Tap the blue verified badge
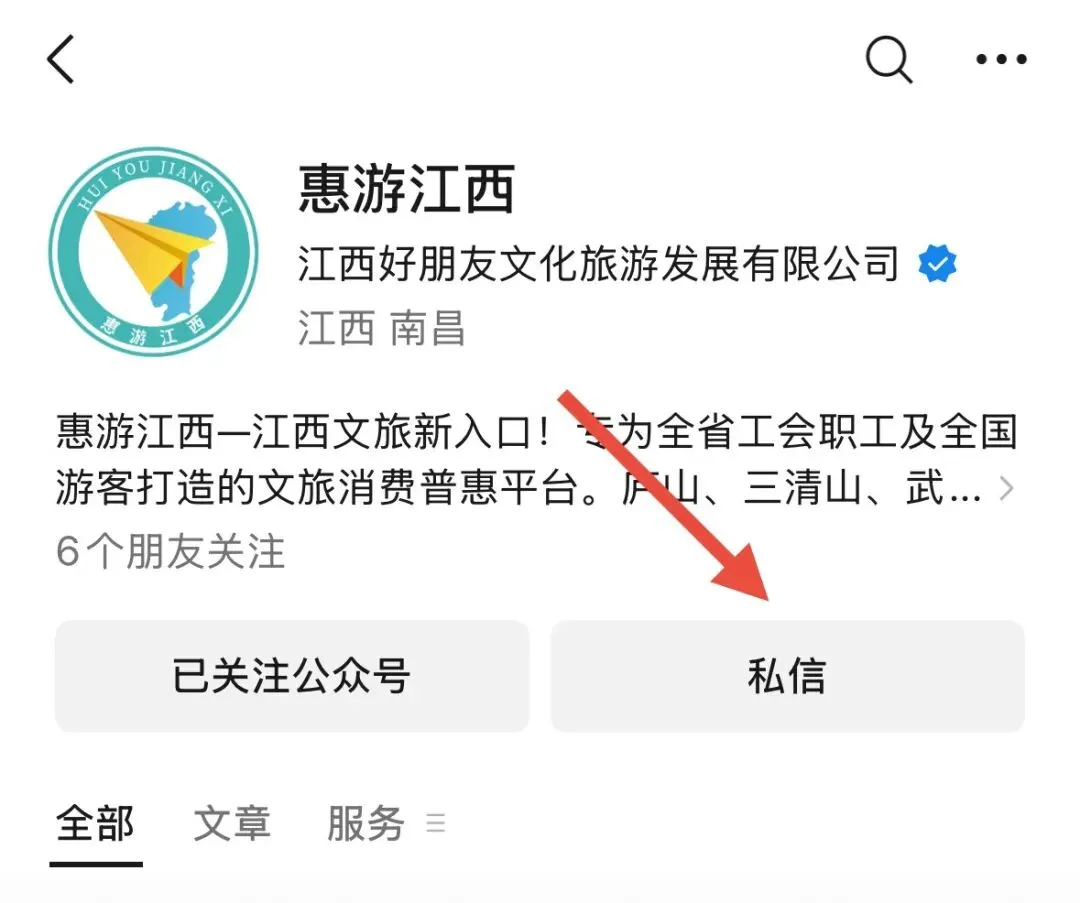 [x=937, y=263]
